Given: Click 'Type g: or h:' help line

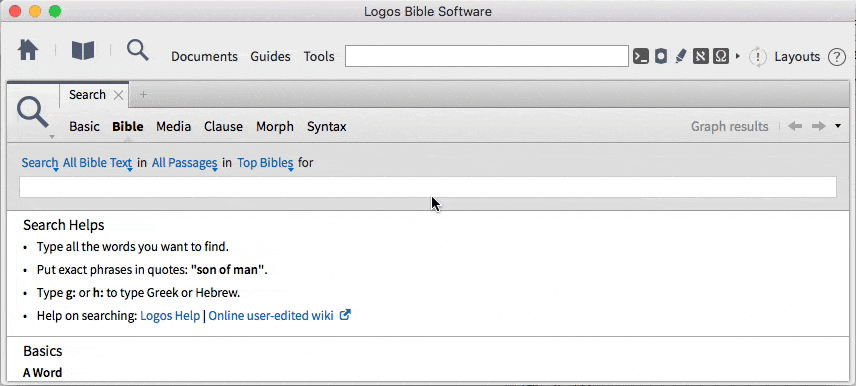Looking at the screenshot, I should click(138, 293).
